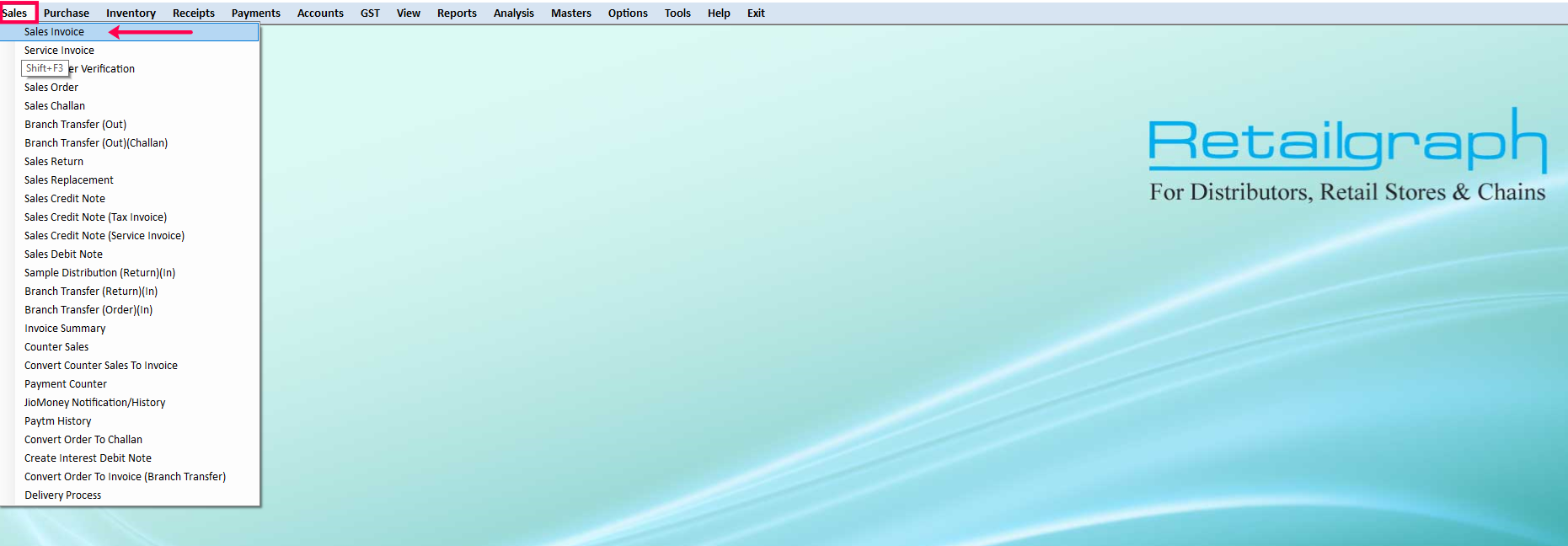The height and width of the screenshot is (546, 1568).
Task: Select Sales Debit Note entry
Action: click(130, 254)
